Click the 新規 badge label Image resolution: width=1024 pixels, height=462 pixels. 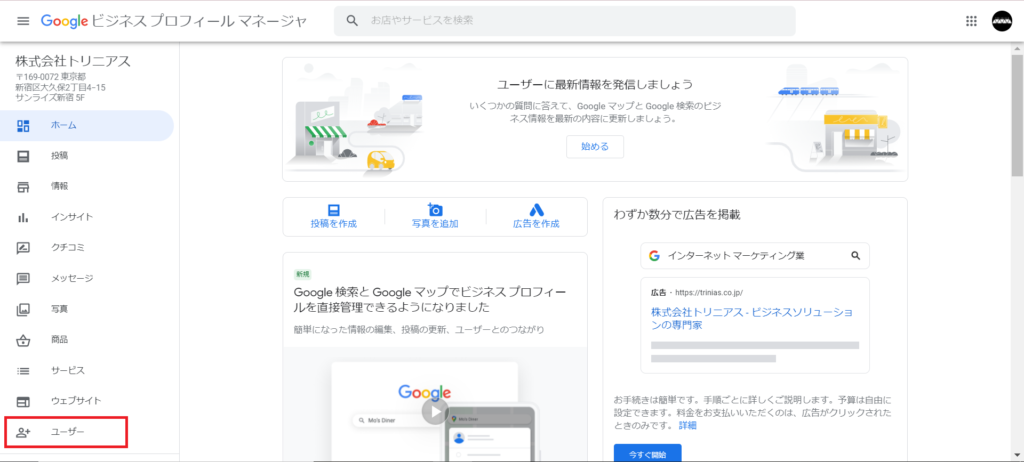[x=302, y=274]
